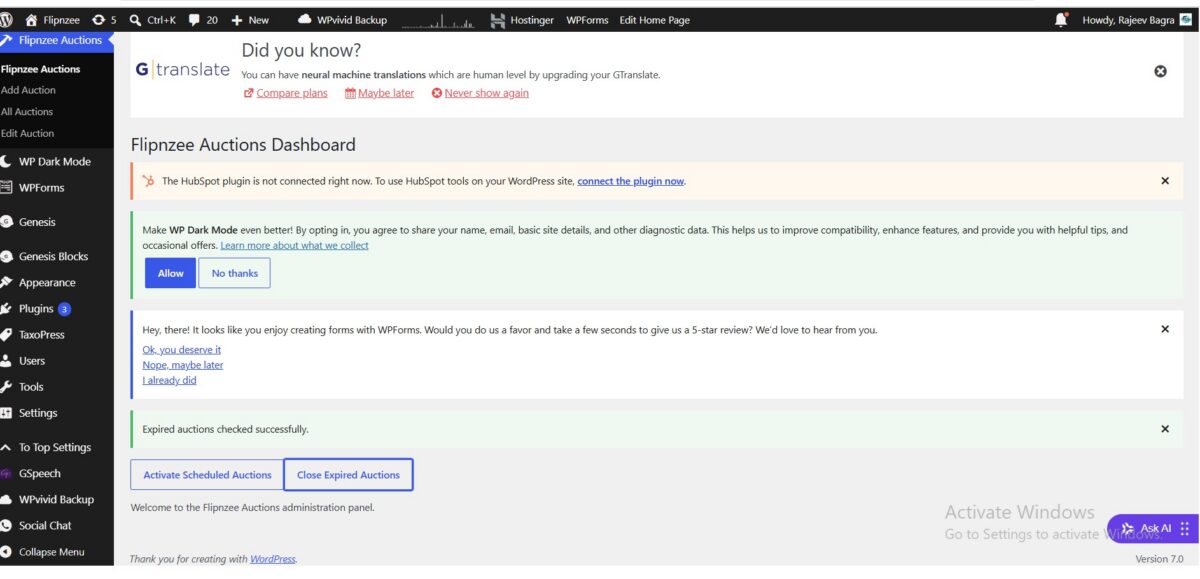
Task: Click Activate Scheduled Auctions button
Action: [207, 475]
